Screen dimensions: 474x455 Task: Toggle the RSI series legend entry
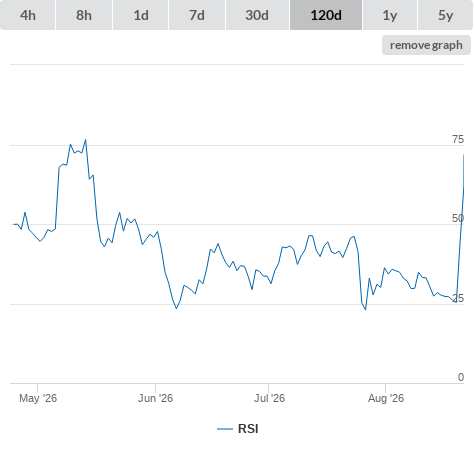coord(238,429)
